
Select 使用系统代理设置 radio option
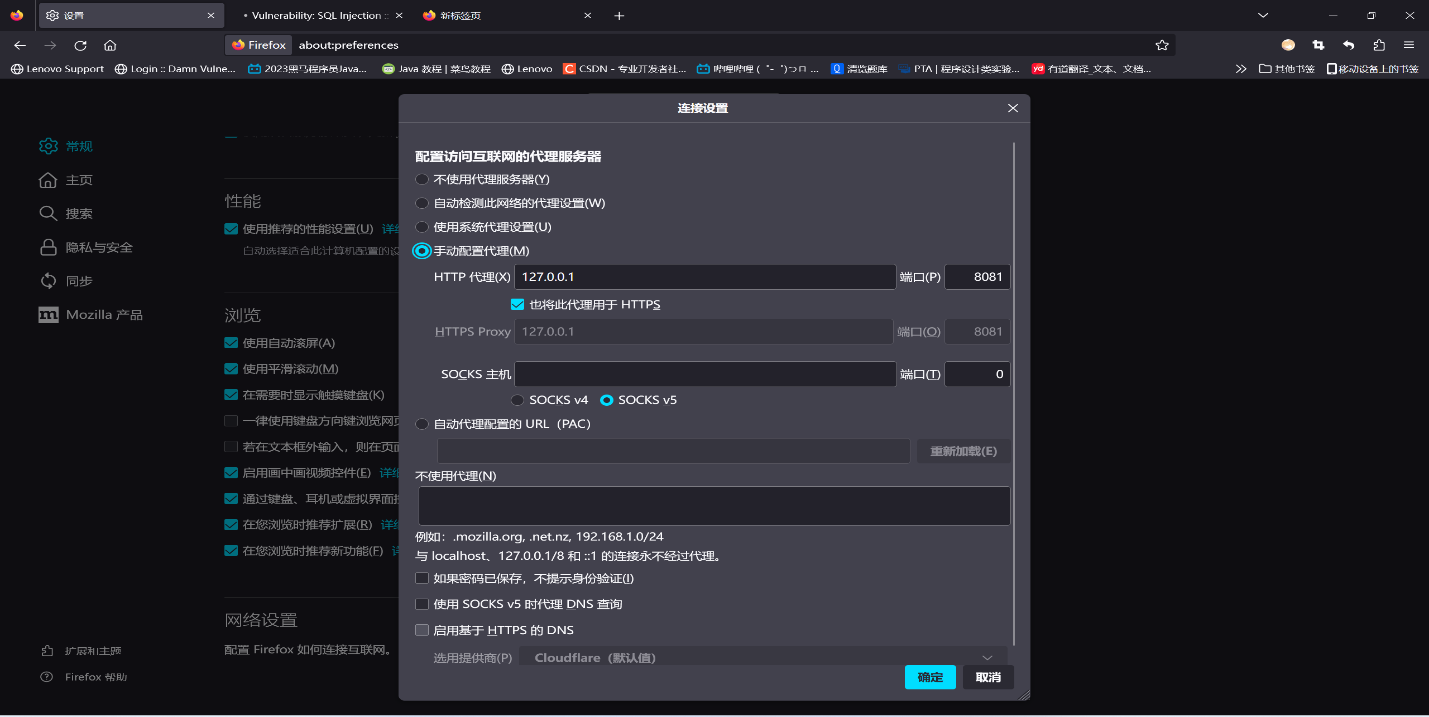pos(422,227)
